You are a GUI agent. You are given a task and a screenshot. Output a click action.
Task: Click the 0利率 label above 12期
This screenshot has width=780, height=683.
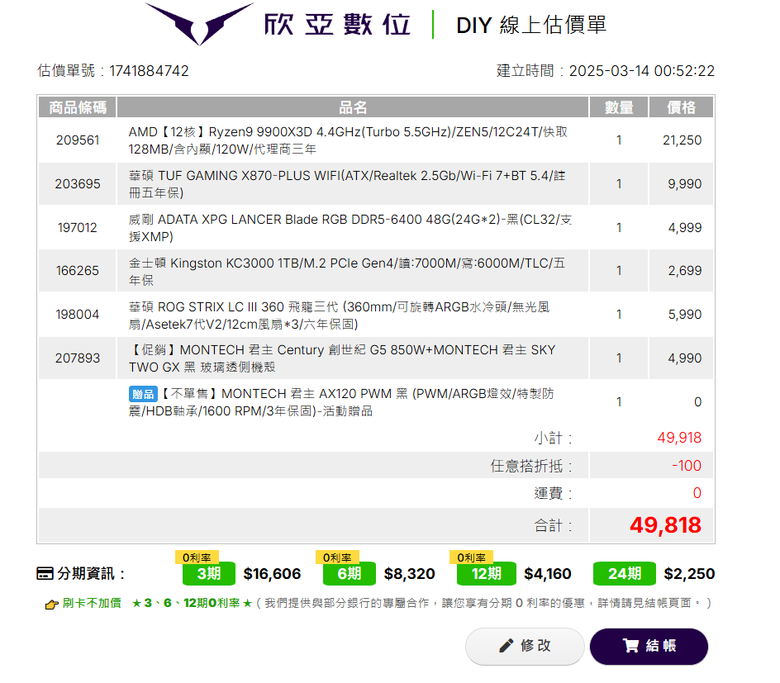(x=471, y=557)
